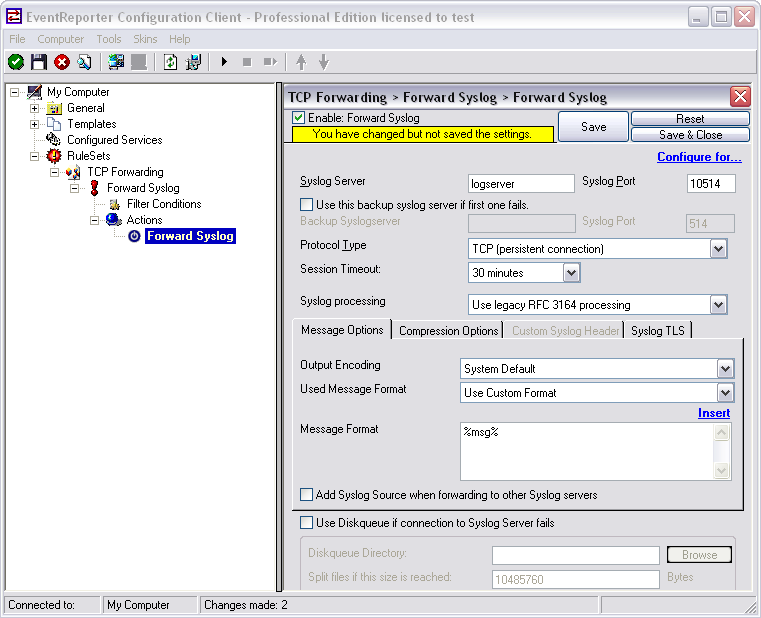Click the magnifier search toolbar icon

[x=84, y=62]
